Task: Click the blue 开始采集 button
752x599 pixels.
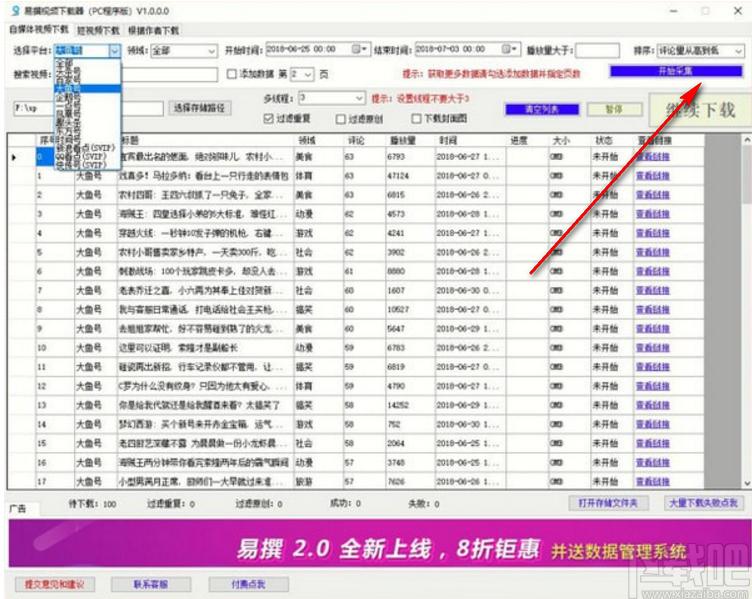Action: [x=676, y=71]
